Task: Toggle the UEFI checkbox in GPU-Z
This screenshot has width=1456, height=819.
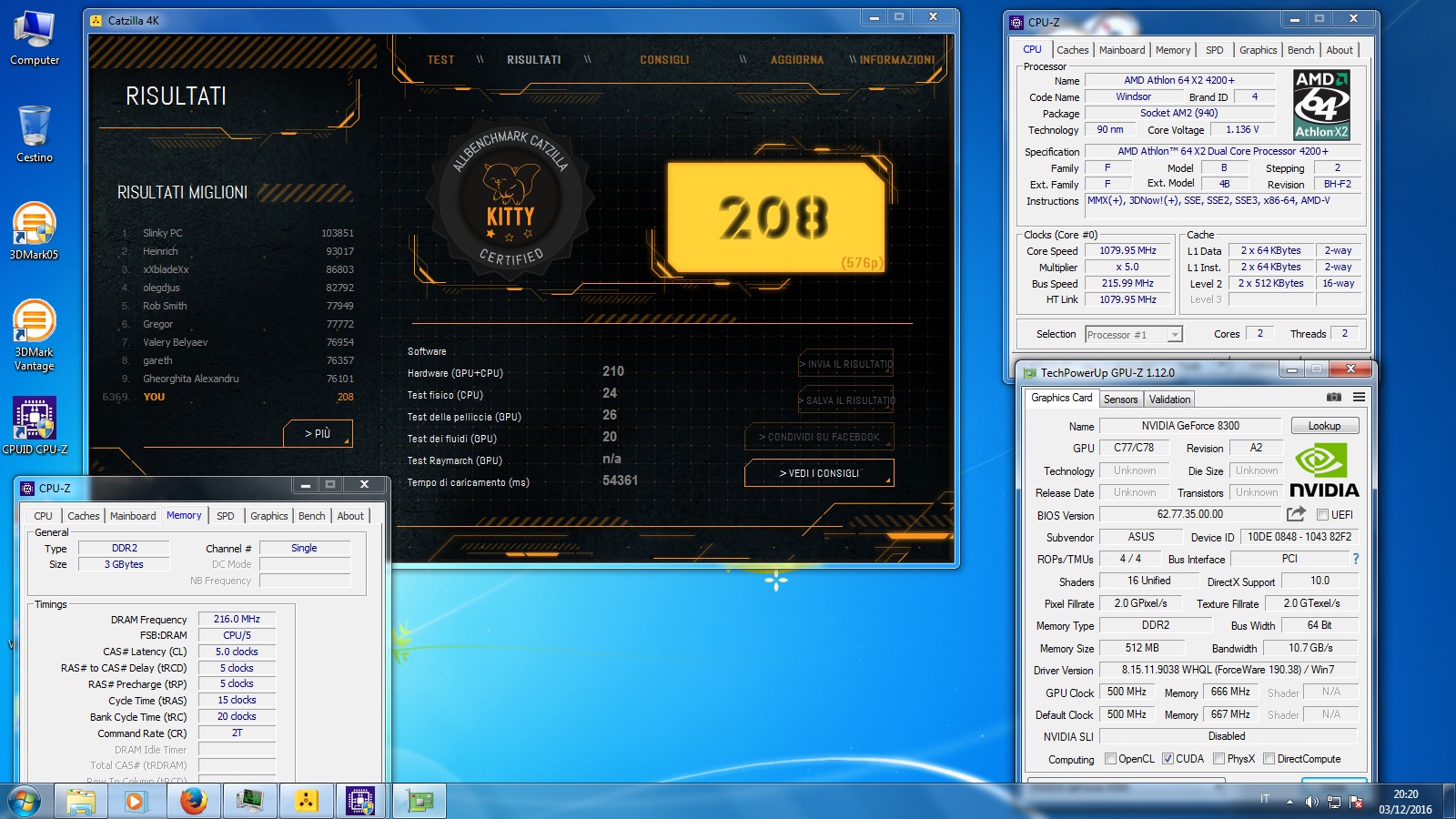Action: click(x=1322, y=515)
